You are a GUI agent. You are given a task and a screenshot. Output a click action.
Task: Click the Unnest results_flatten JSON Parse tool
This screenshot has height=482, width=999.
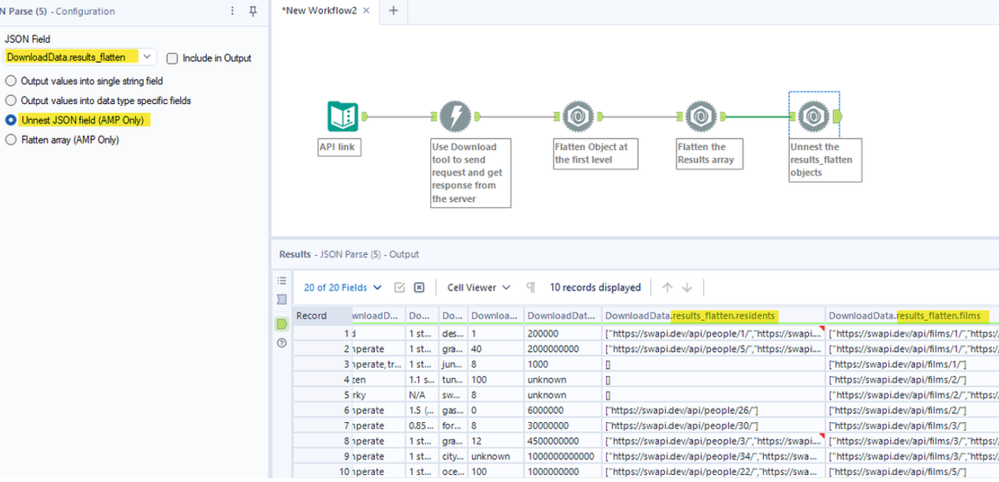[x=812, y=117]
